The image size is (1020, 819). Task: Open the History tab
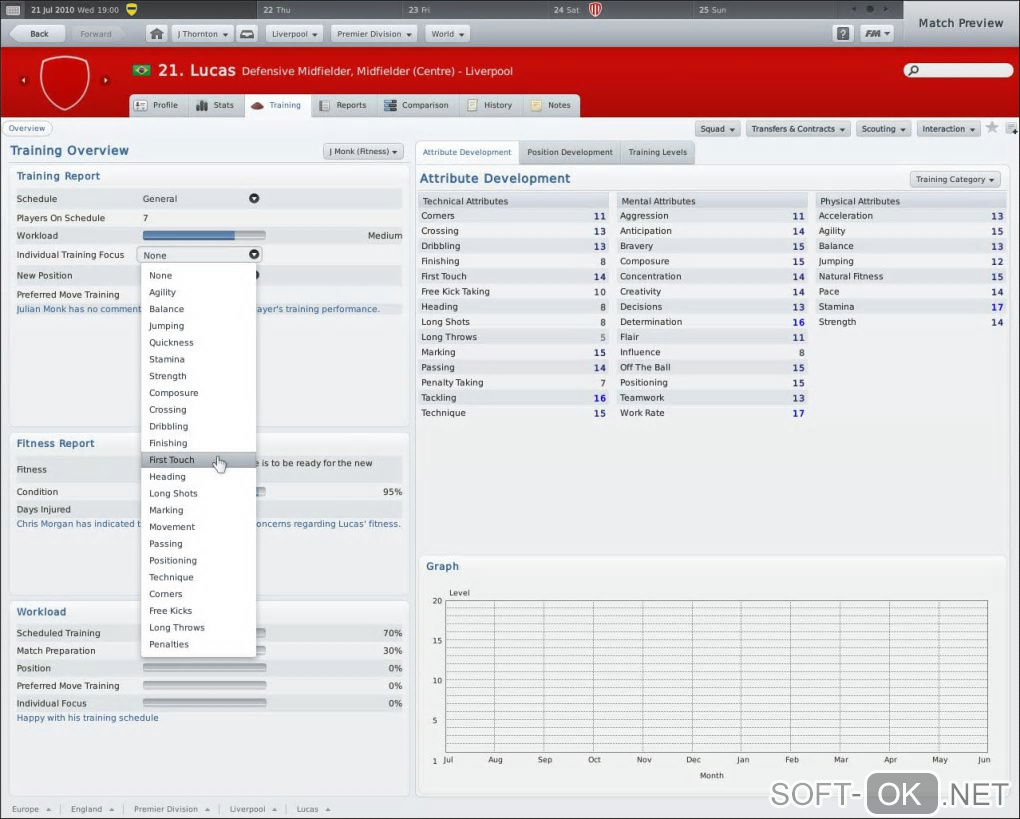tap(490, 105)
